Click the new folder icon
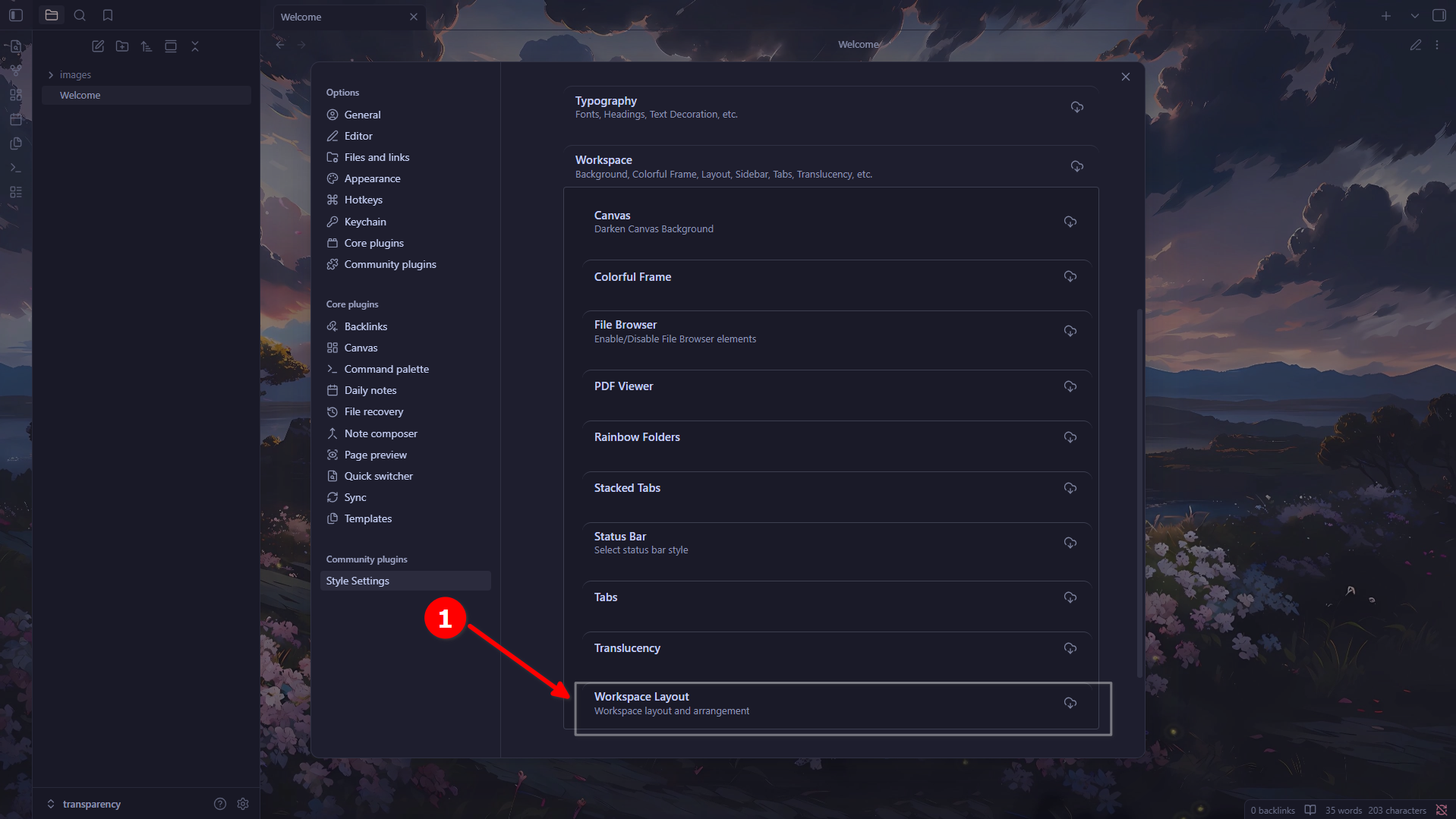This screenshot has height=819, width=1456. (122, 46)
